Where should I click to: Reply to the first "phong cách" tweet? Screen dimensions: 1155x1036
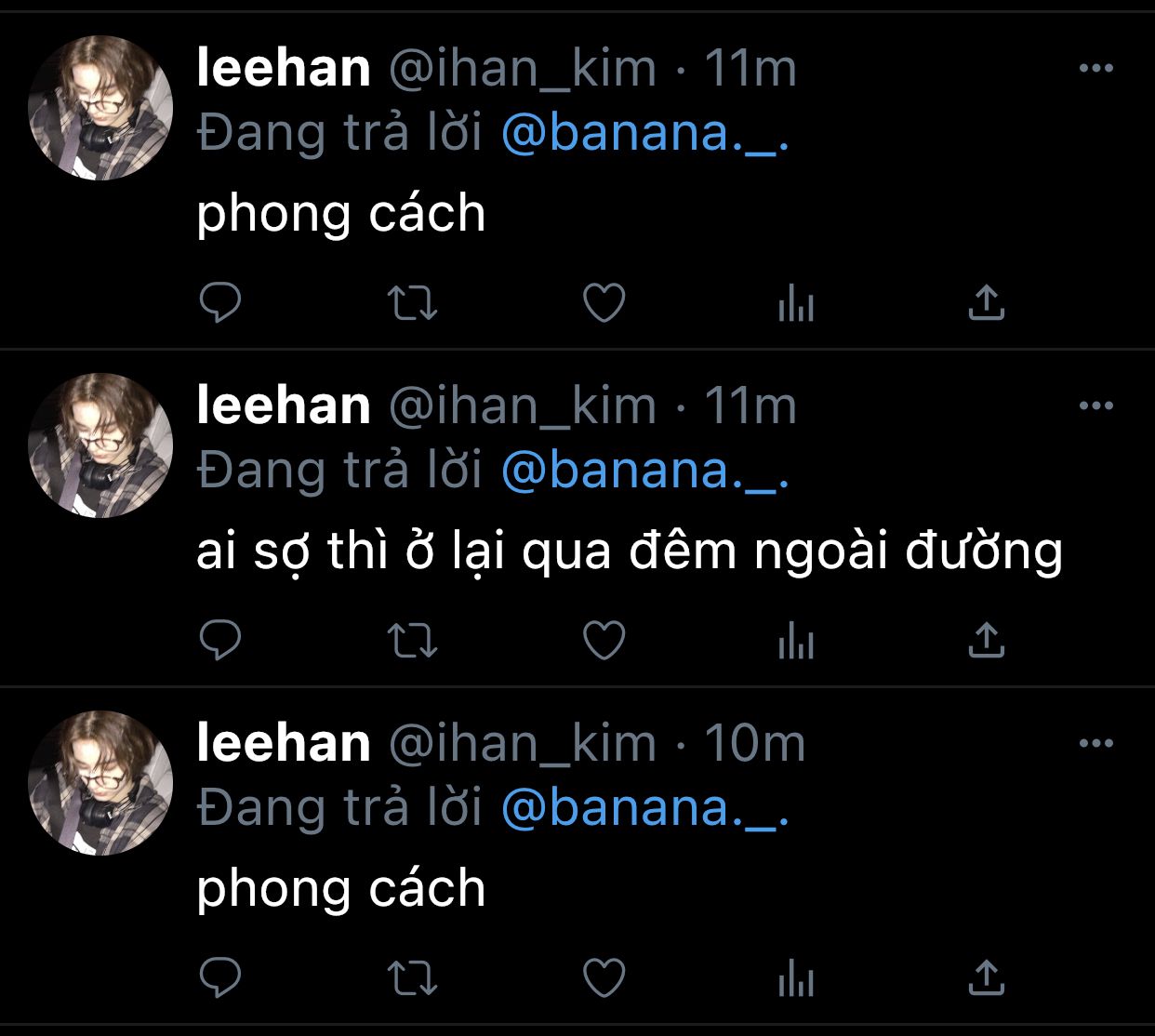click(220, 303)
